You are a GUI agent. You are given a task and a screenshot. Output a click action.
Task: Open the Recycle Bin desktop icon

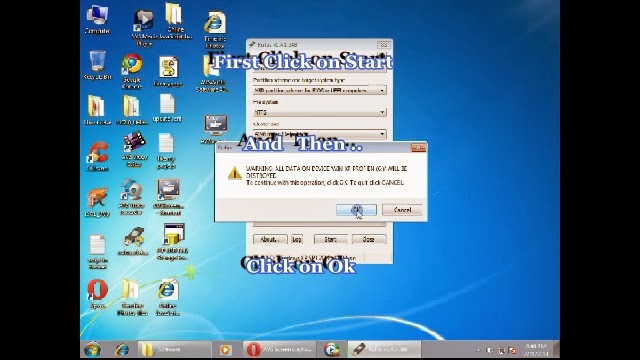(97, 65)
